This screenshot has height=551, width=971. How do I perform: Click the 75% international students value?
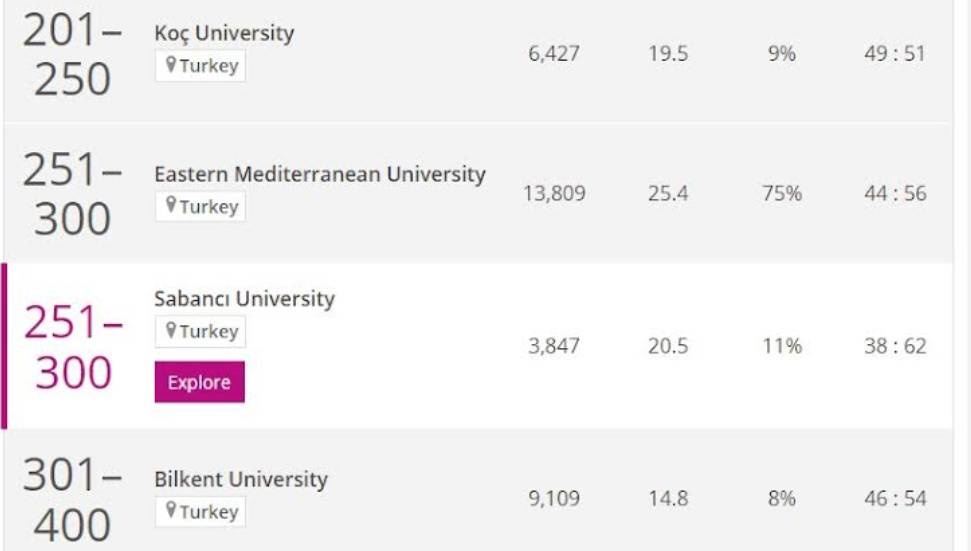click(782, 194)
